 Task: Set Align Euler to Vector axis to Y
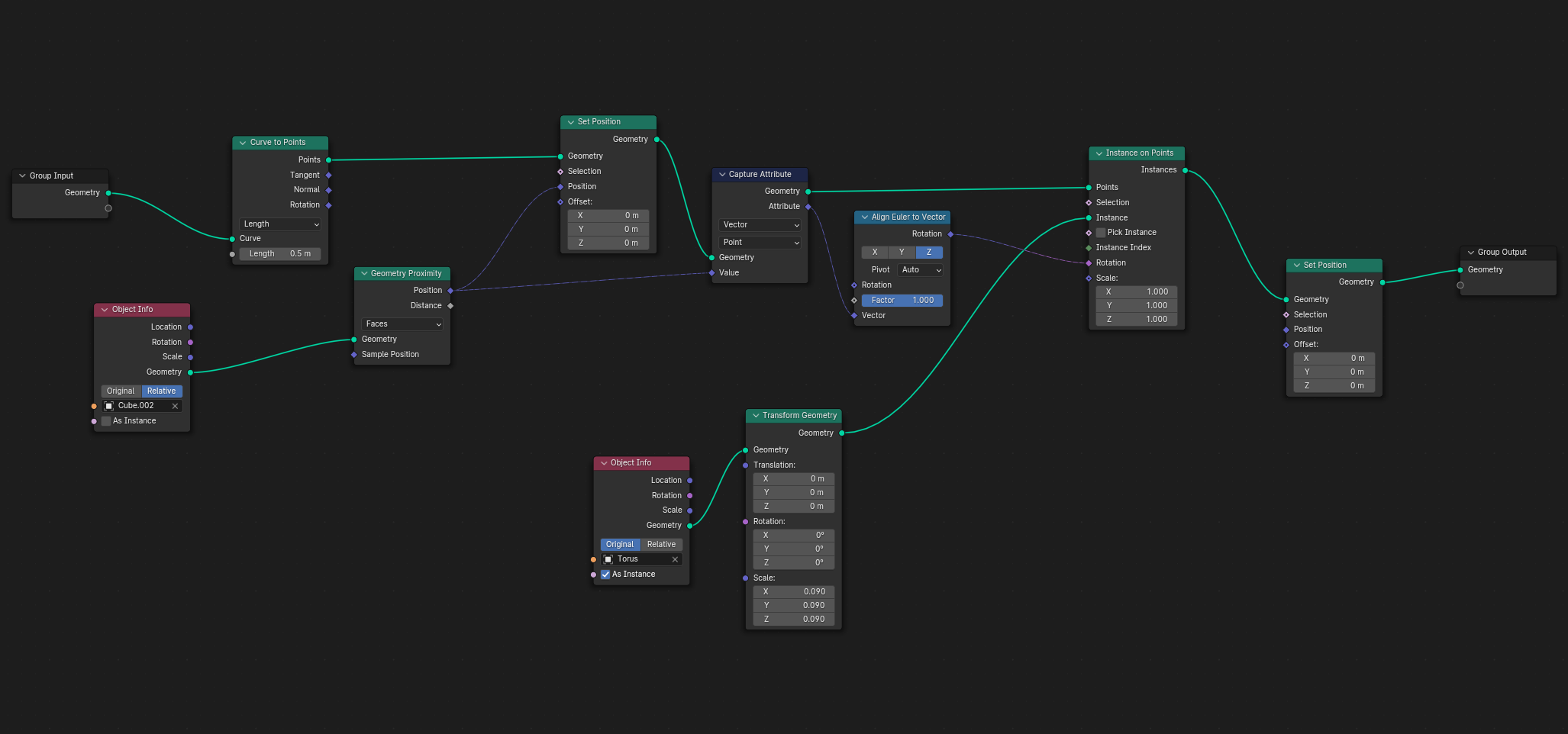pos(902,253)
